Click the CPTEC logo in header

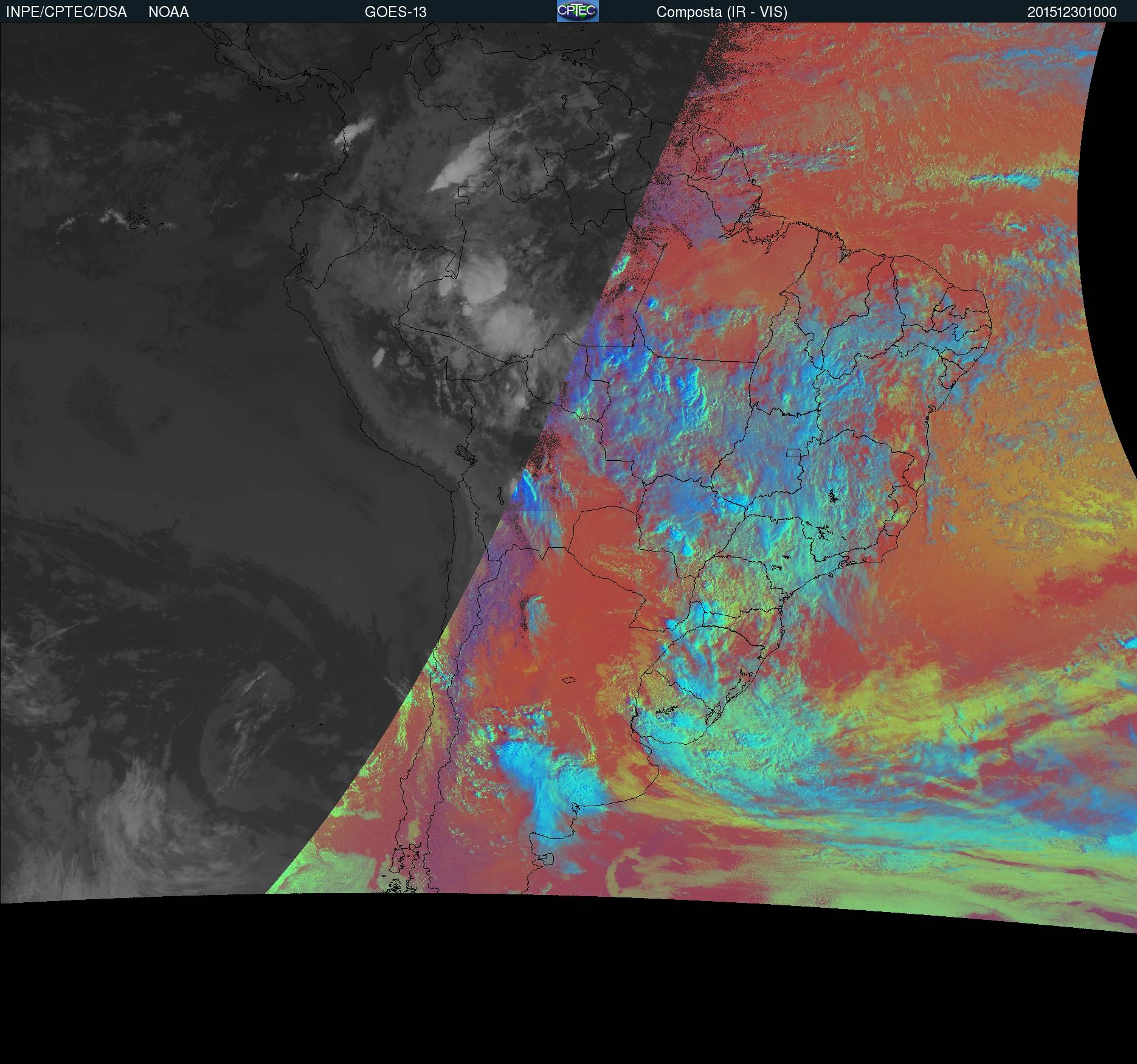577,11
